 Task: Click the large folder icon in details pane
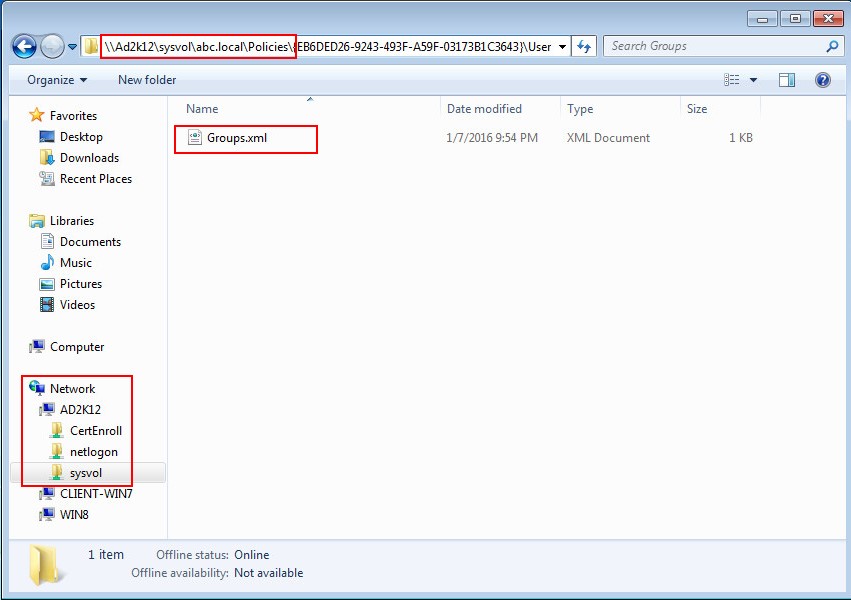pyautogui.click(x=48, y=565)
